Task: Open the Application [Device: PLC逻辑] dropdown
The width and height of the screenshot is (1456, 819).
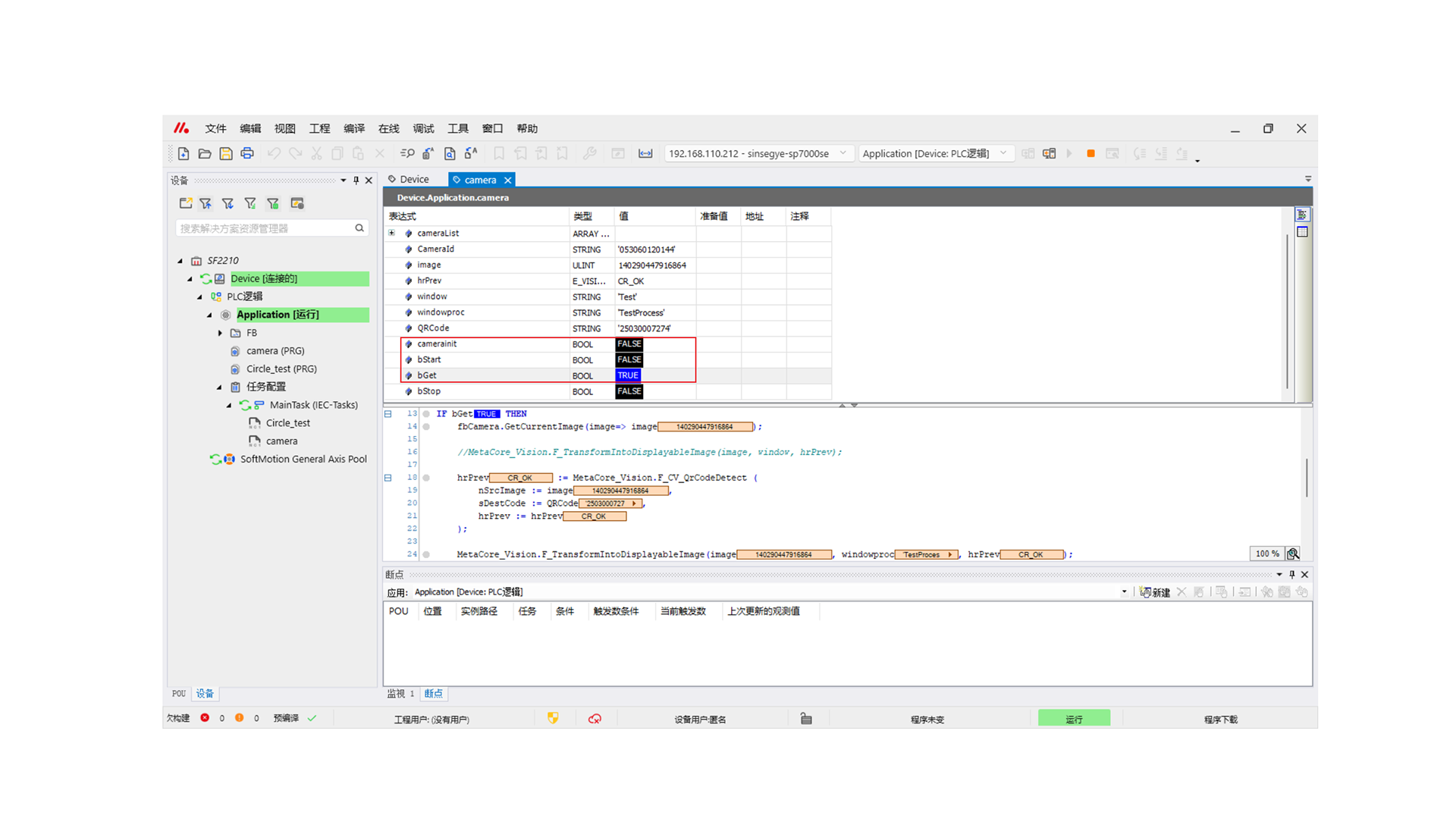Action: [1003, 153]
